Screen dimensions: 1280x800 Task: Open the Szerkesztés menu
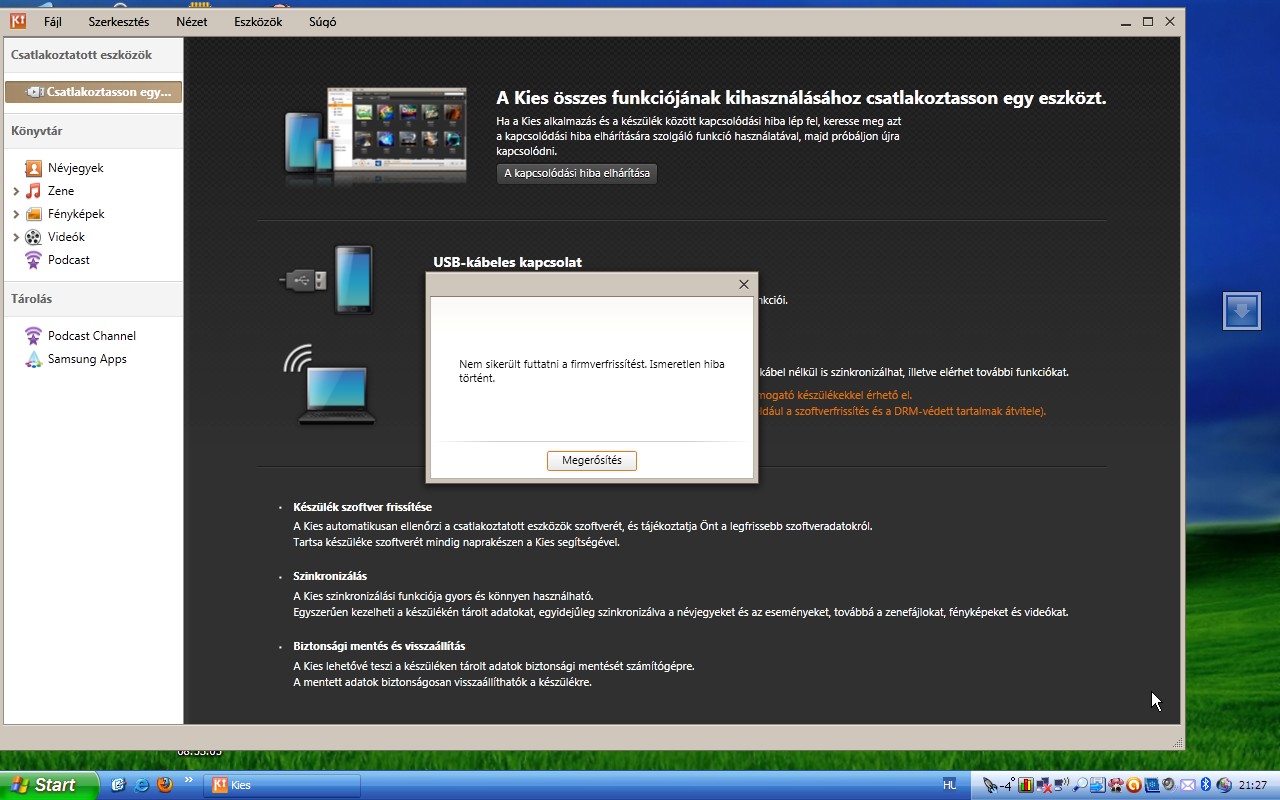click(118, 21)
